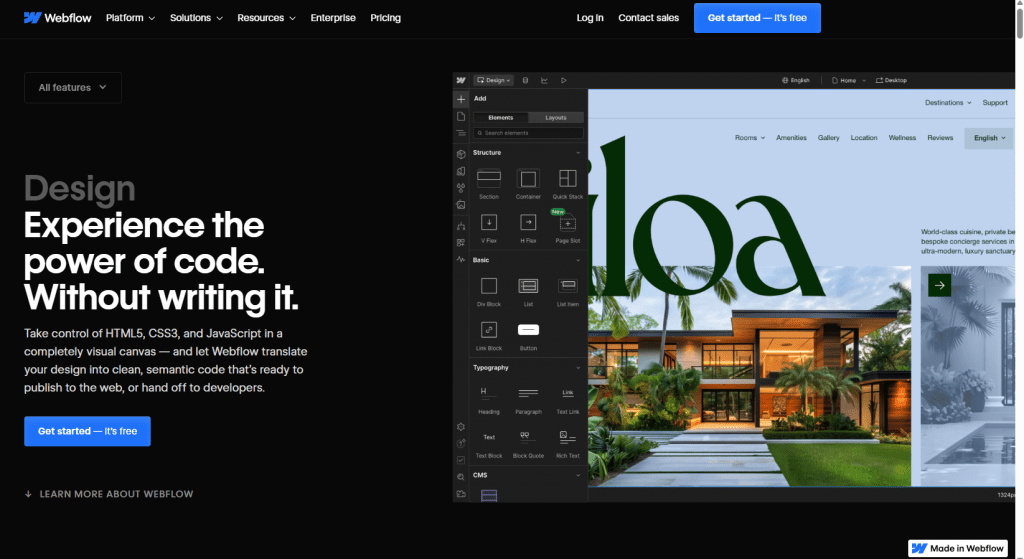1024x559 pixels.
Task: Open the Pricing page
Action: [385, 18]
